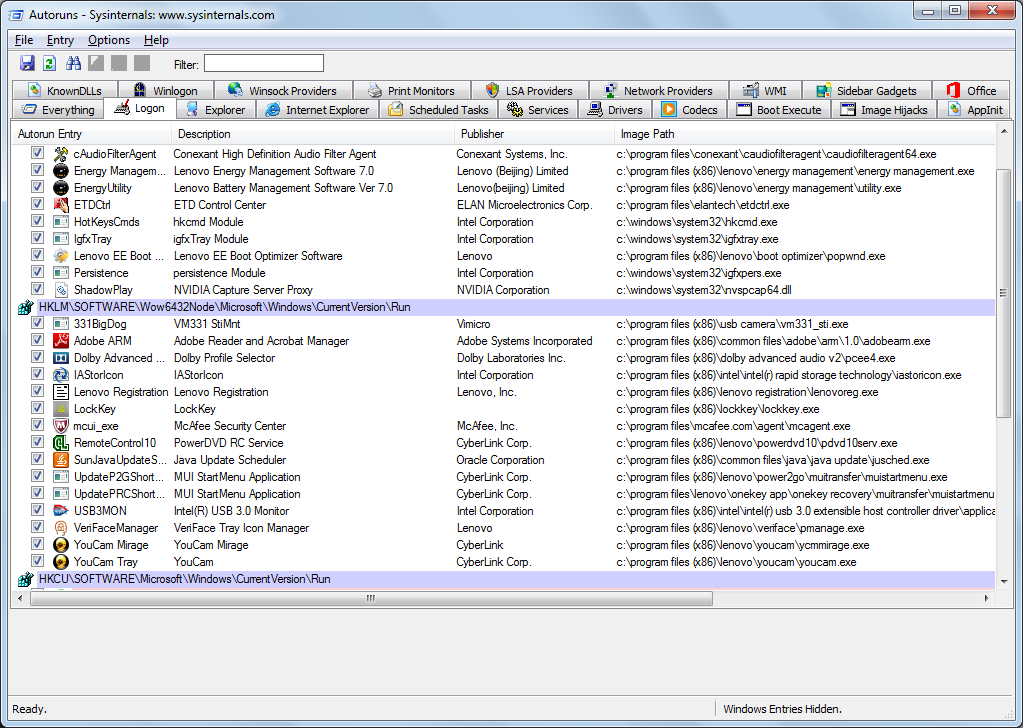Click the ETDCtrl entry icon
Viewport: 1023px width, 728px height.
tap(60, 205)
